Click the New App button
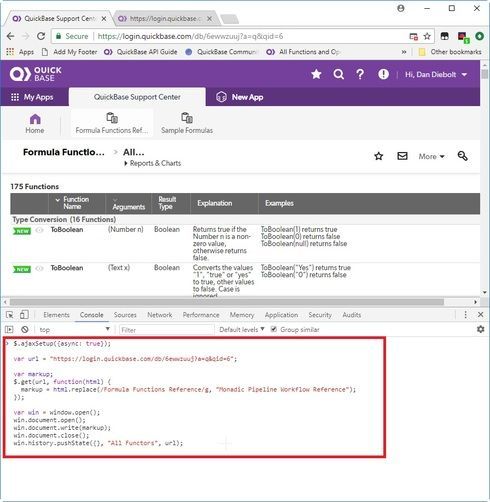 pos(240,97)
